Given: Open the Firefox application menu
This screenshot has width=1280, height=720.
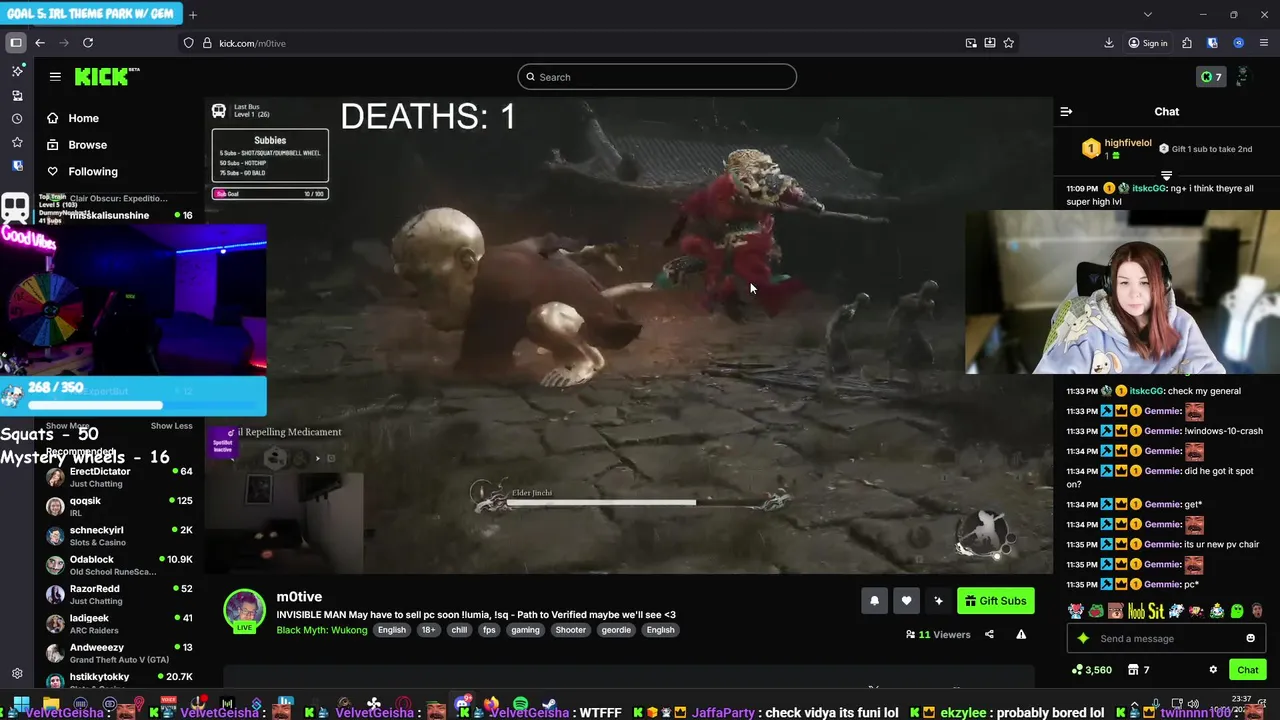Looking at the screenshot, I should click(x=1264, y=43).
